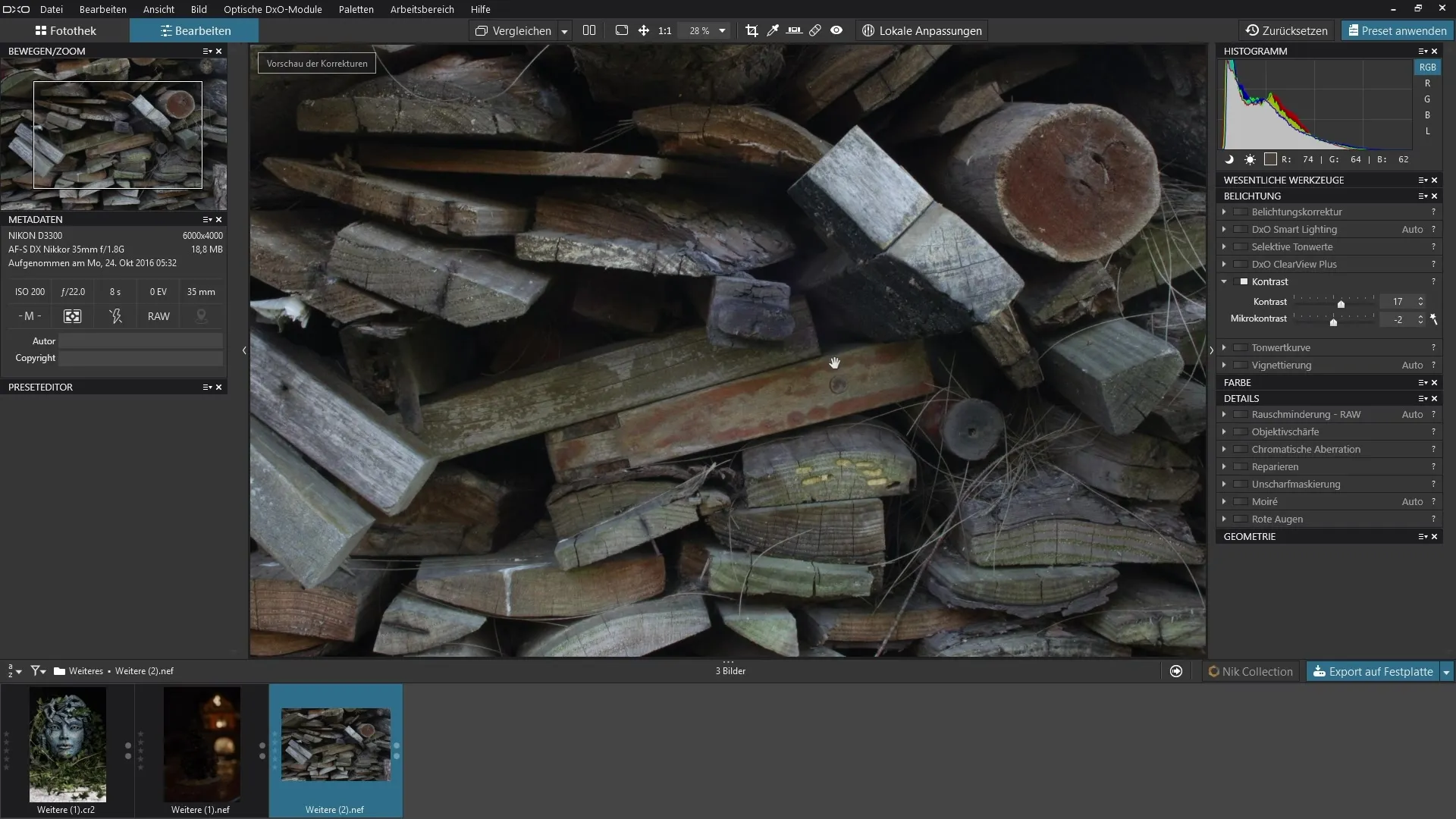Close the Bewegen/Zoom palette
This screenshot has width=1456, height=819.
[219, 52]
